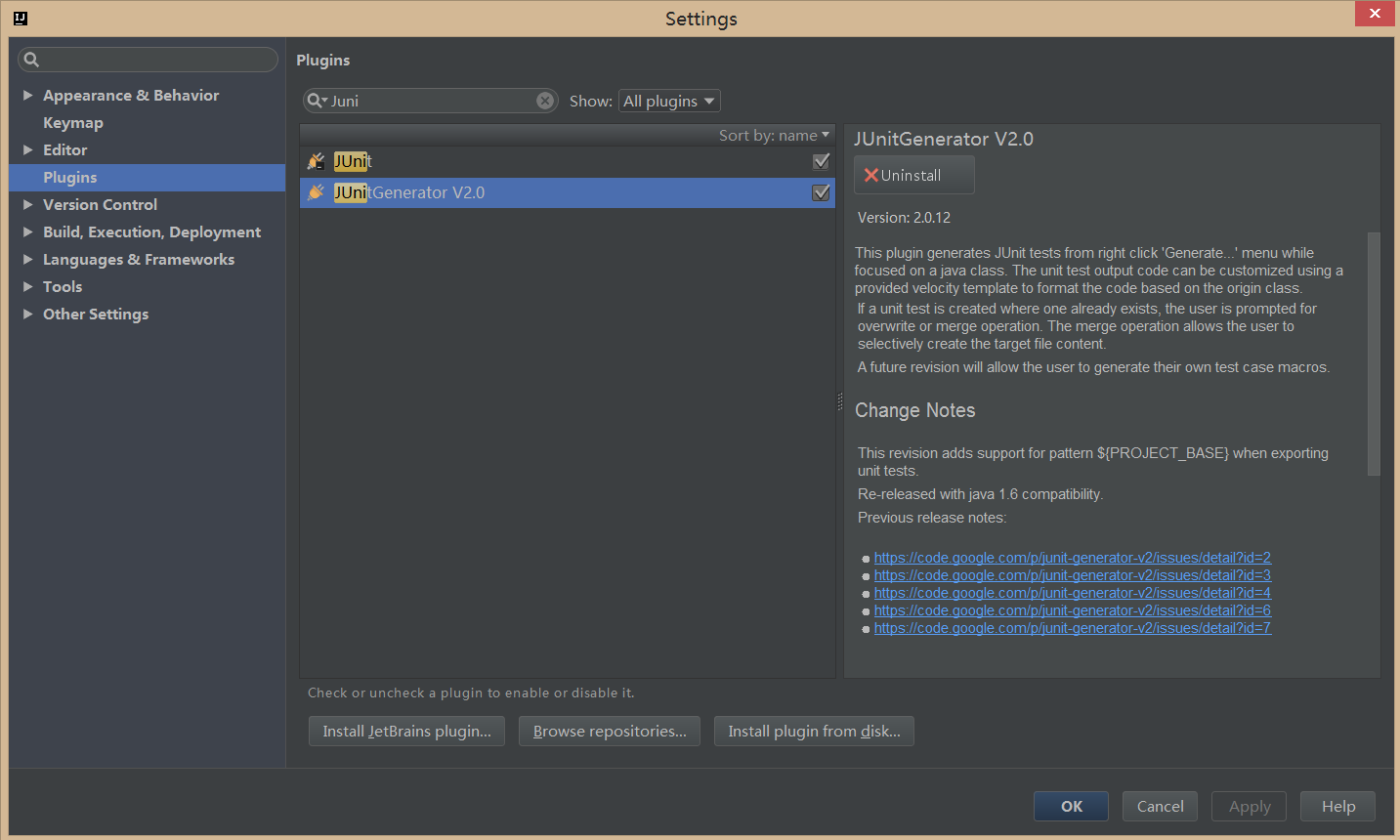The height and width of the screenshot is (840, 1400).
Task: Confirm settings with OK button
Action: tap(1071, 806)
